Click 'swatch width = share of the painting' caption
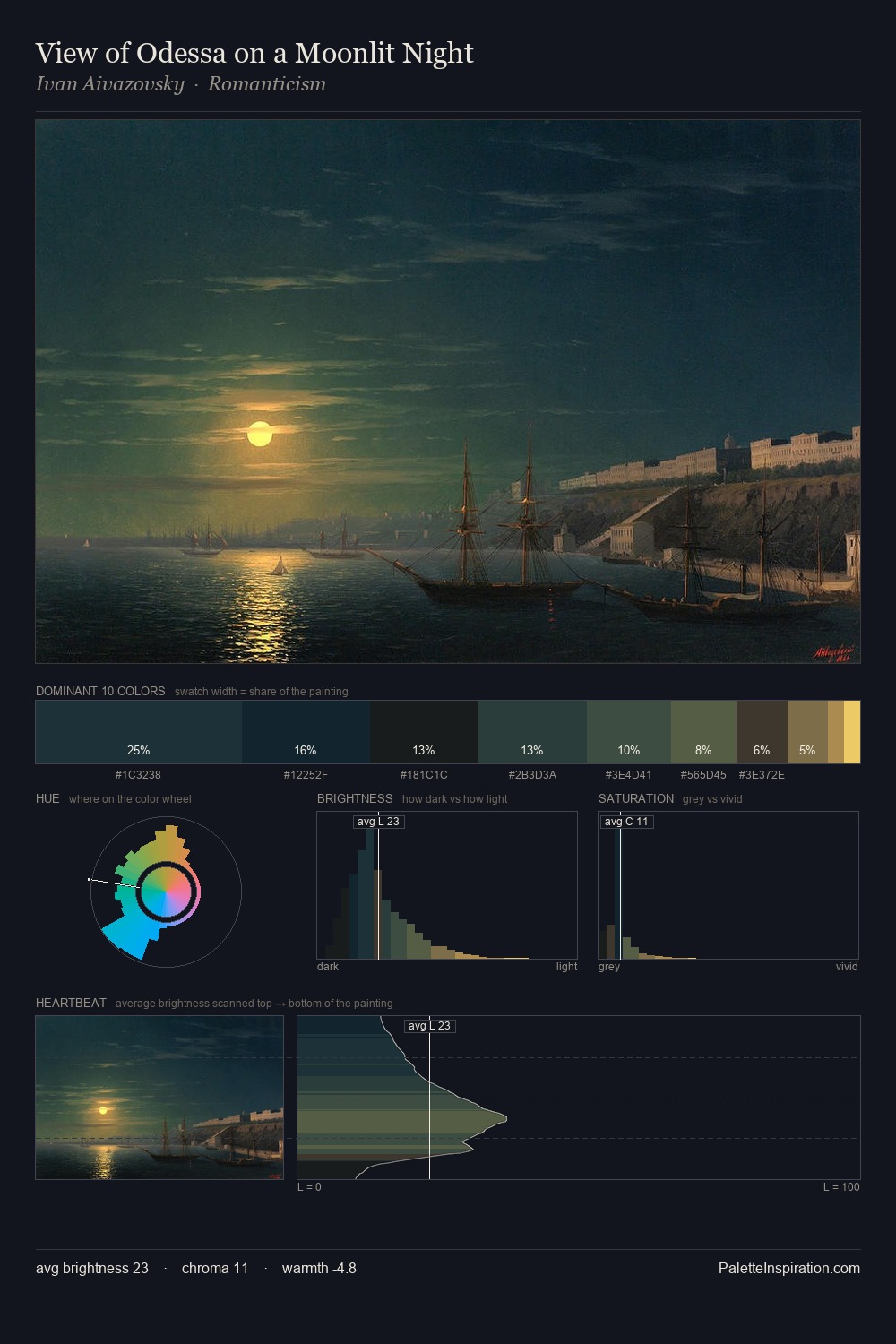 (x=262, y=692)
